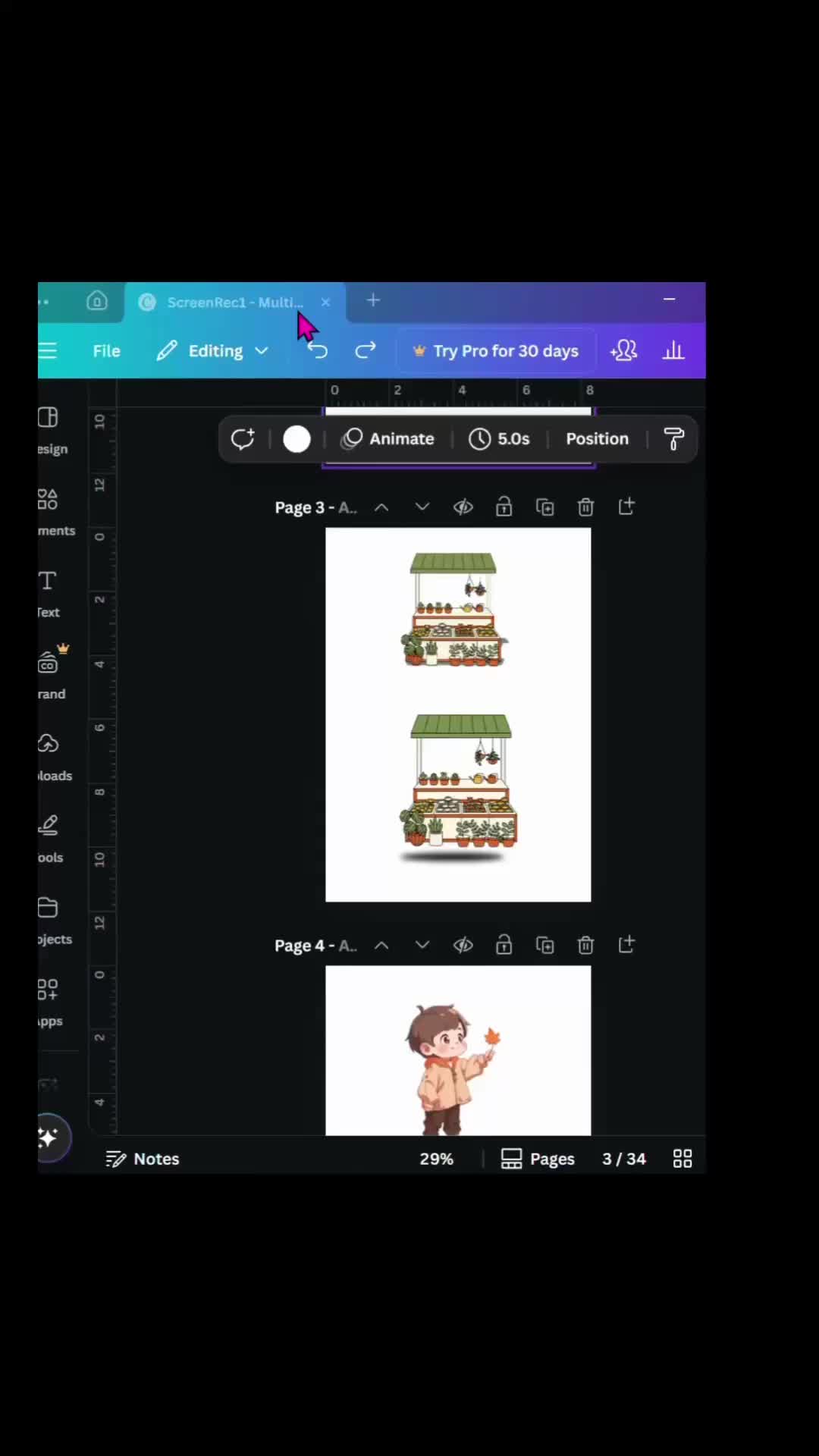Viewport: 819px width, 1456px height.
Task: Move Page 3 up
Action: coord(381,507)
